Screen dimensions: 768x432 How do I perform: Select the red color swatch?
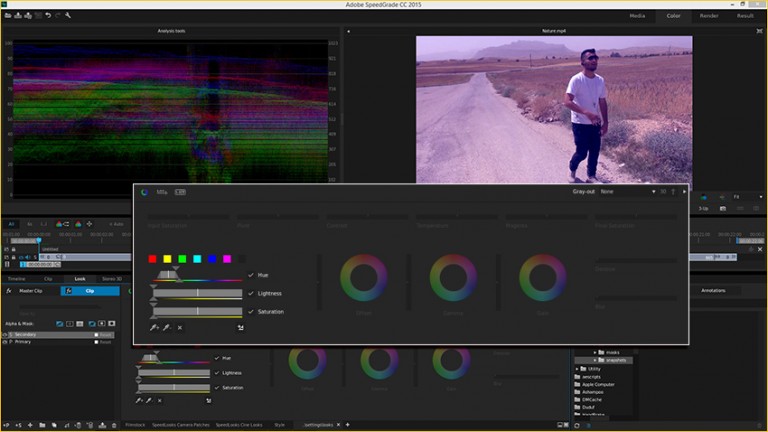coord(153,259)
